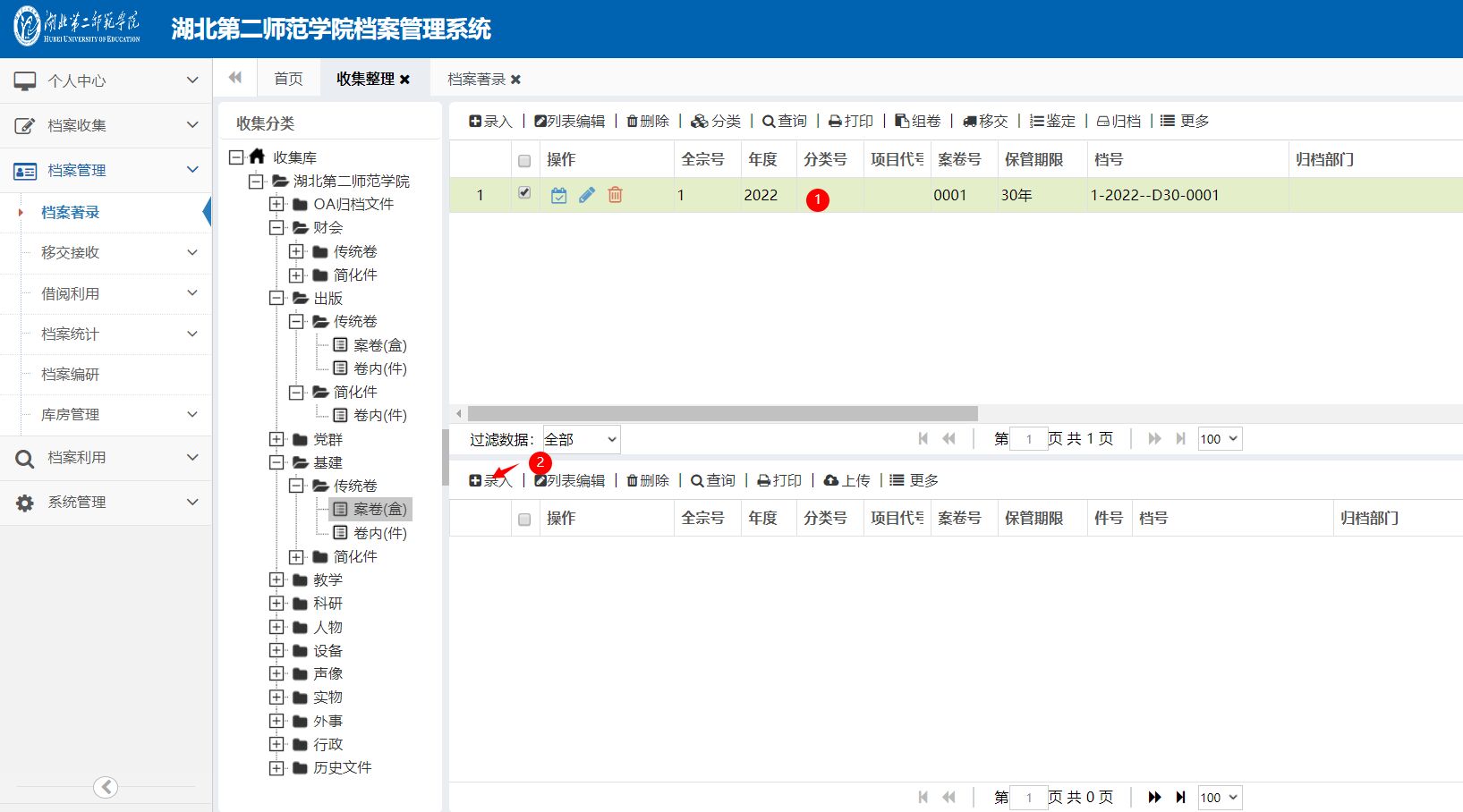Toggle select-all checkbox in lower table header
The width and height of the screenshot is (1463, 812).
click(524, 520)
